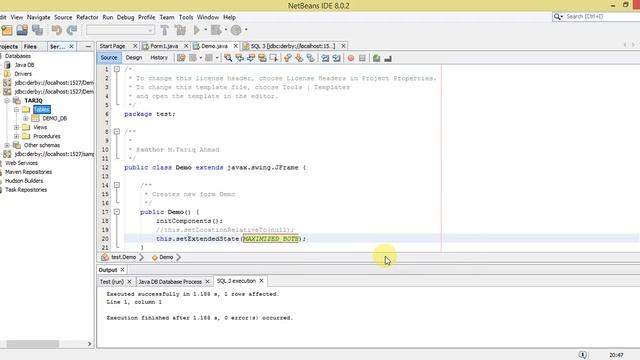Screen dimensions: 640x360
Task: Click the Find Selection magnifier icon
Action: click(228, 58)
